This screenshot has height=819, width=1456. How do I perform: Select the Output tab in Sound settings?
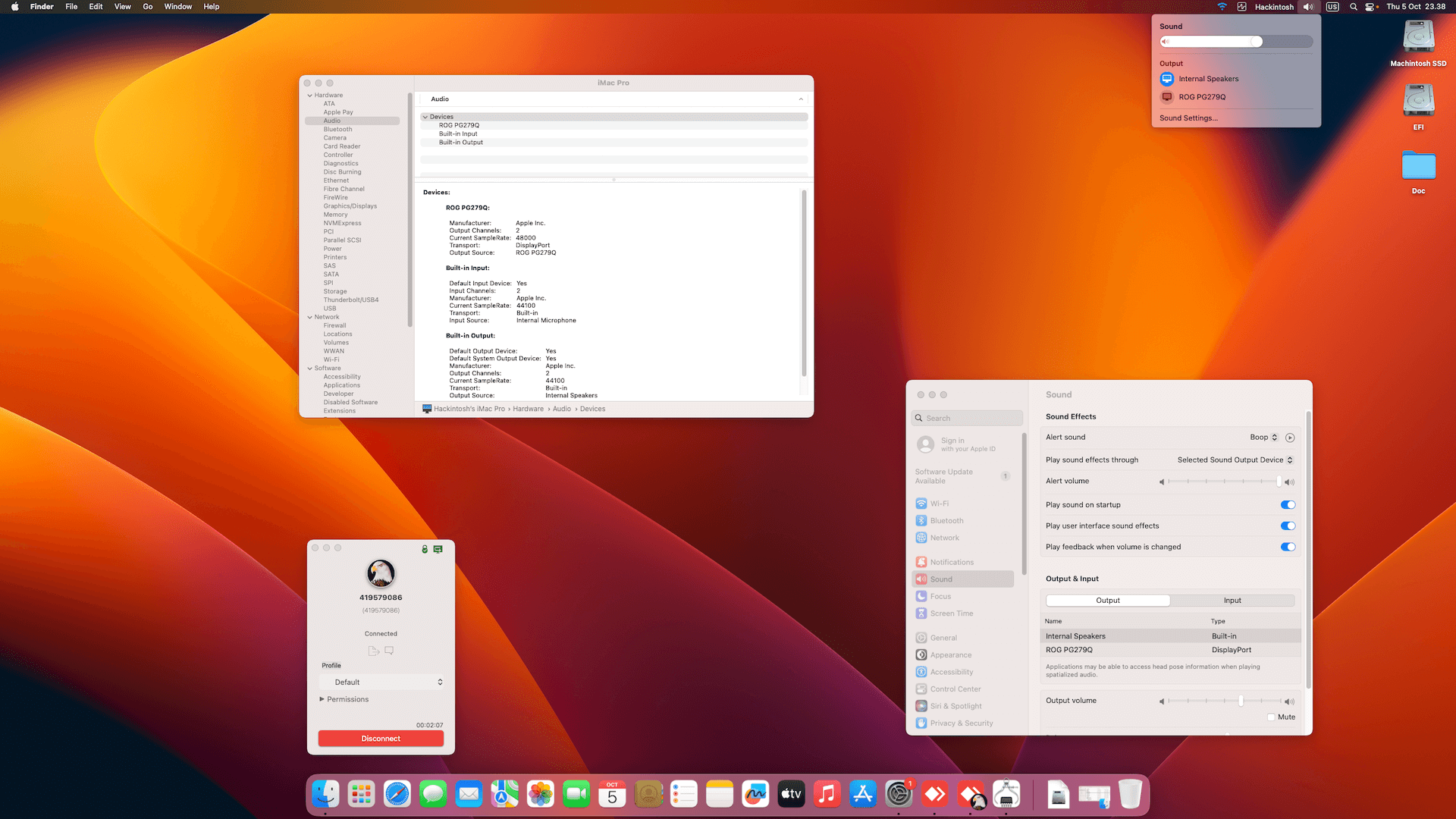tap(1108, 601)
